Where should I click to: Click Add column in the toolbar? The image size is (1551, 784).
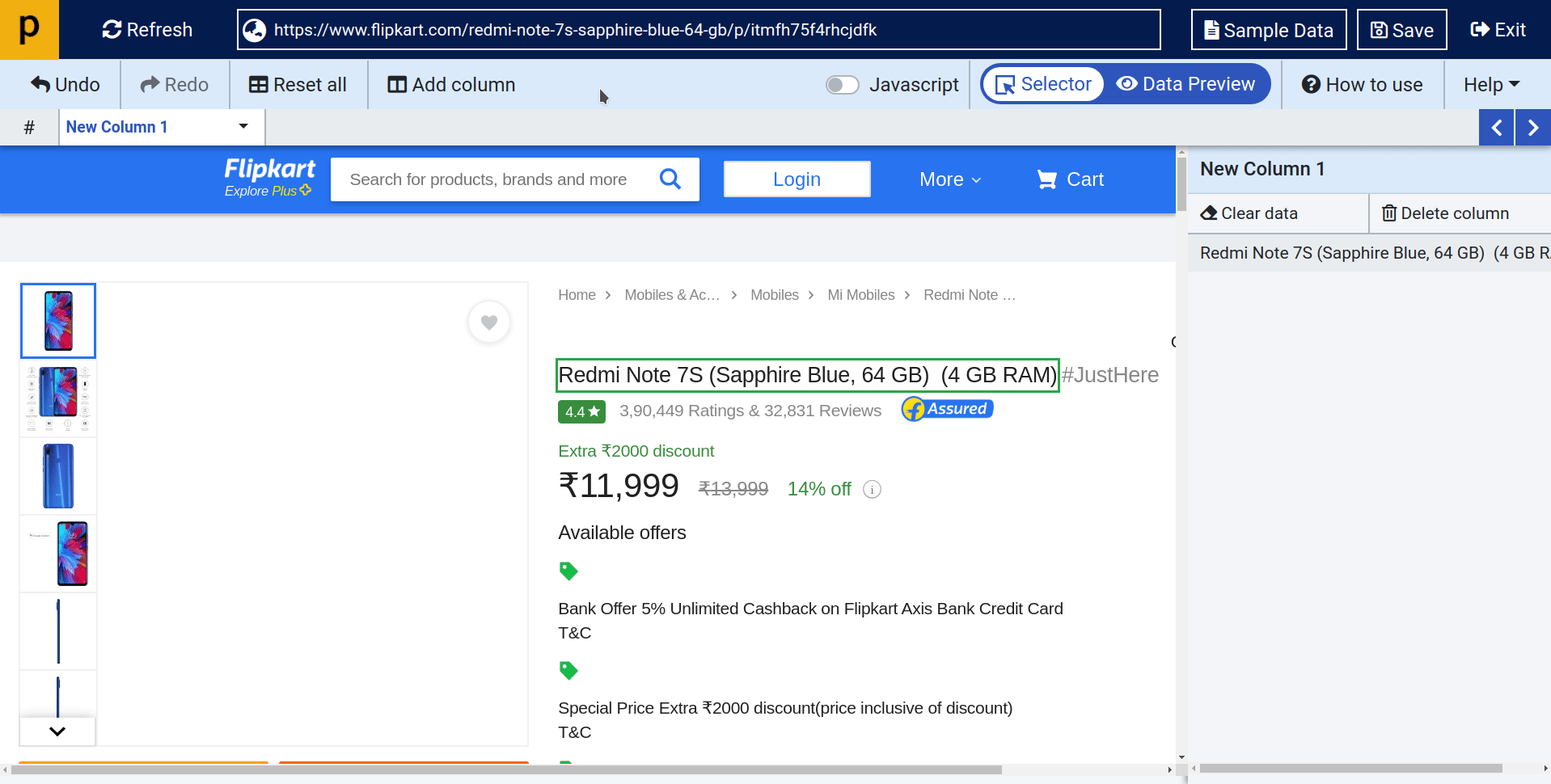coord(451,85)
